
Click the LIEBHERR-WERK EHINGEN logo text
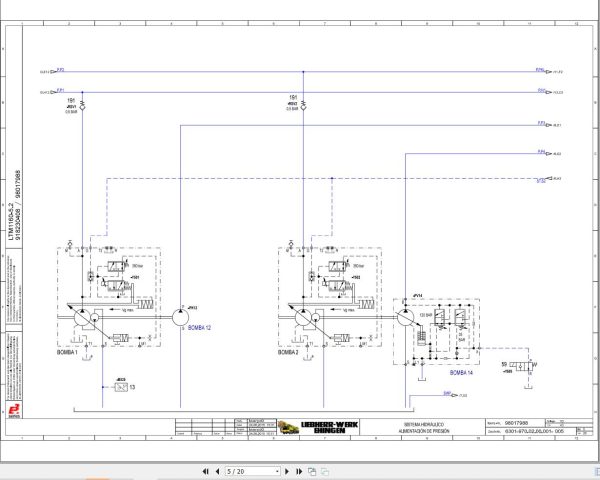tap(329, 427)
